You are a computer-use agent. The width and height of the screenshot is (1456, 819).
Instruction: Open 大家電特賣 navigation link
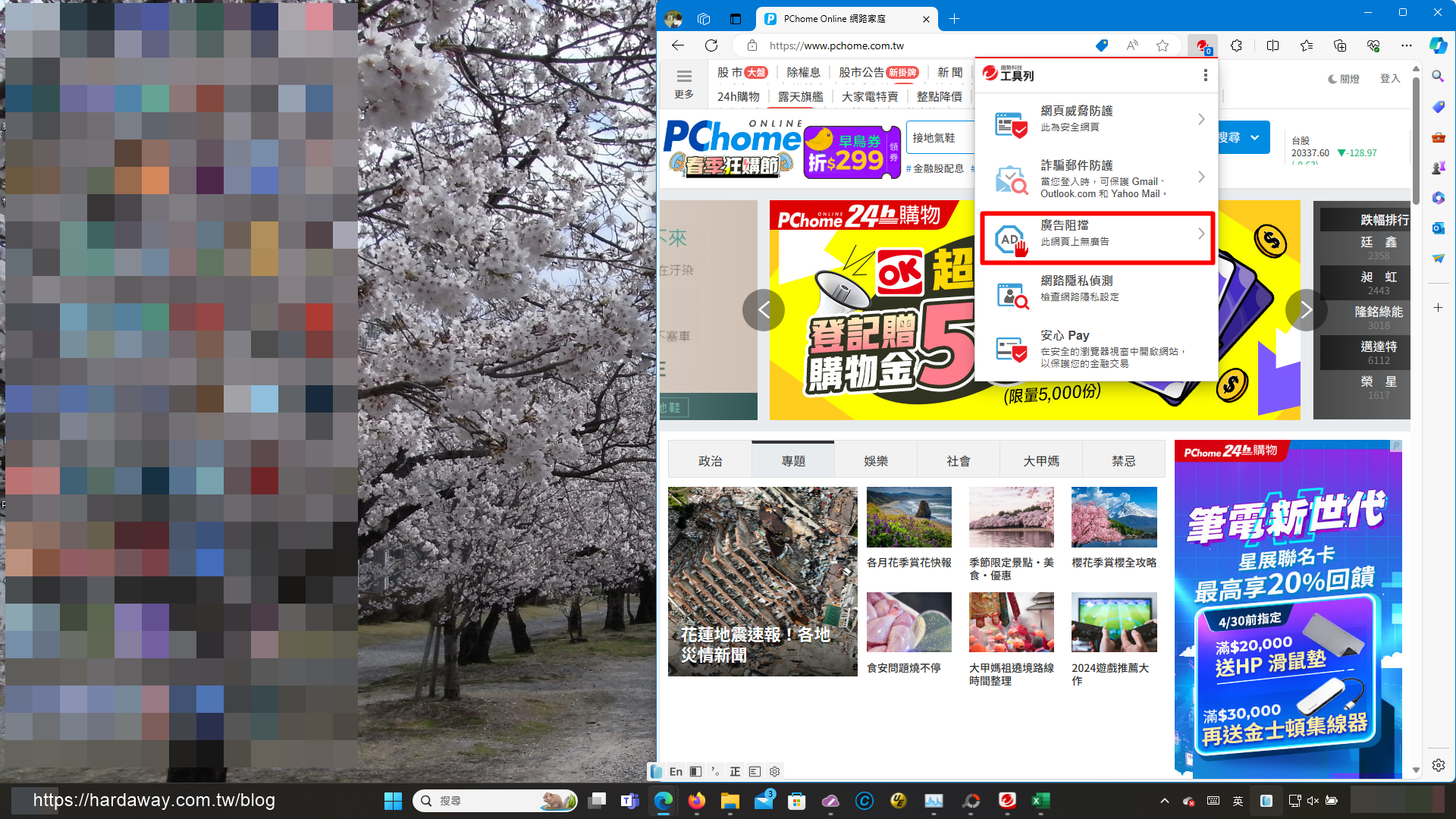click(x=869, y=96)
